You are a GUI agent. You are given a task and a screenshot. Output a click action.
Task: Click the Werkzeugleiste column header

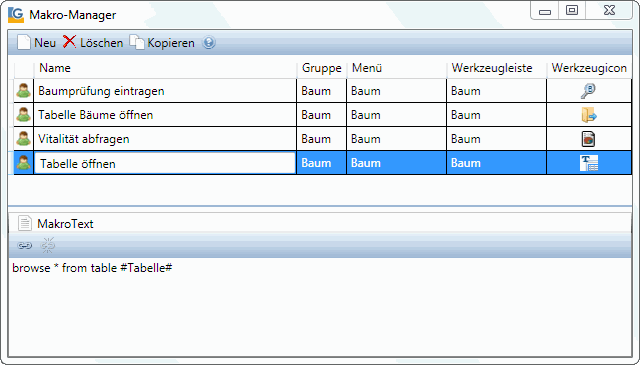click(x=492, y=68)
